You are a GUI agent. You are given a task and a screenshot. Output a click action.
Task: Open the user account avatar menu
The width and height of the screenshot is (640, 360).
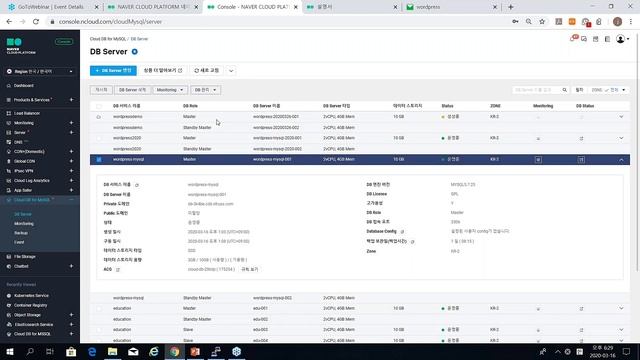tap(622, 39)
